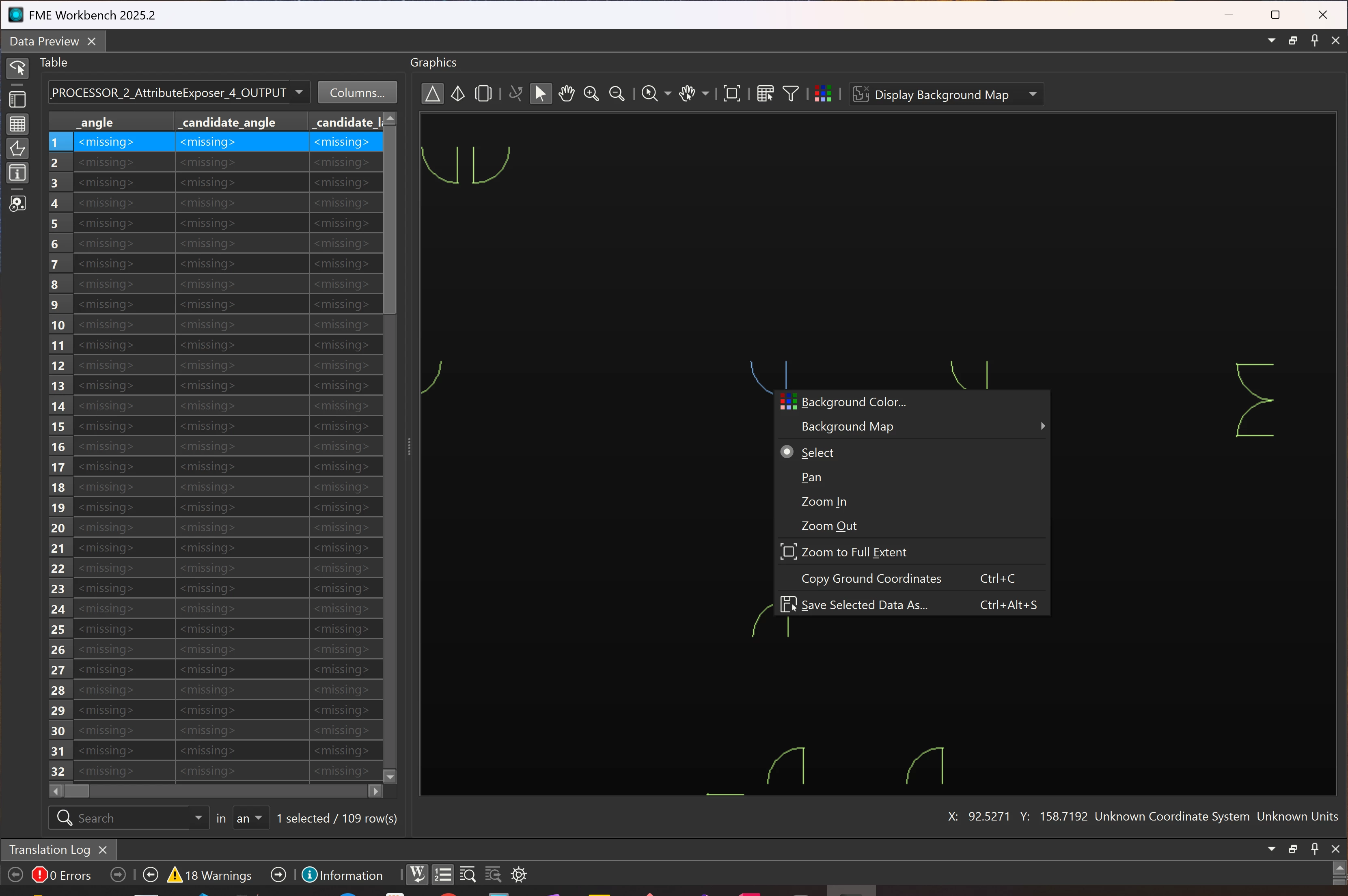
Task: Click the Select in Table icon
Action: tap(765, 94)
